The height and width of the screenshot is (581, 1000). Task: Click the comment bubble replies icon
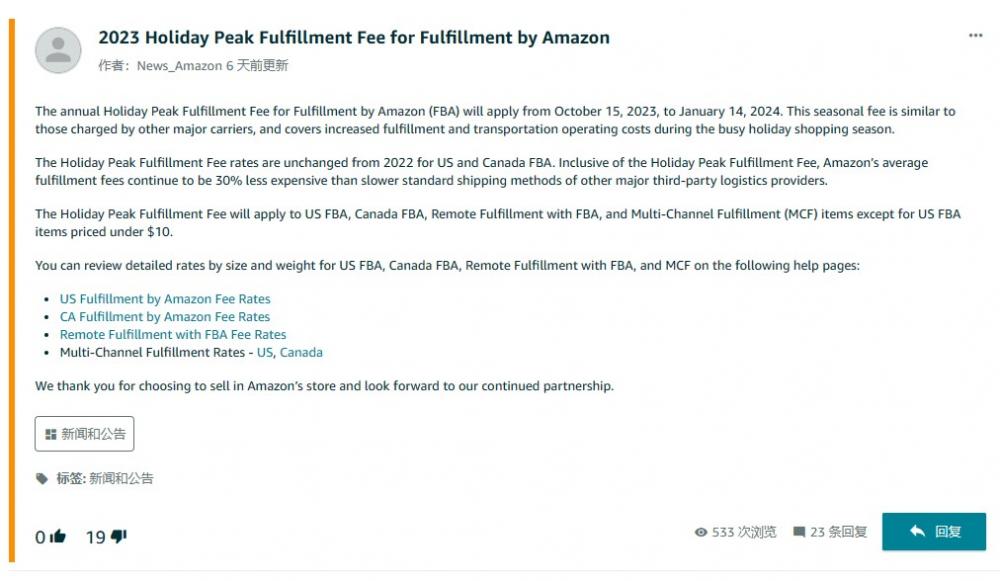(x=798, y=532)
